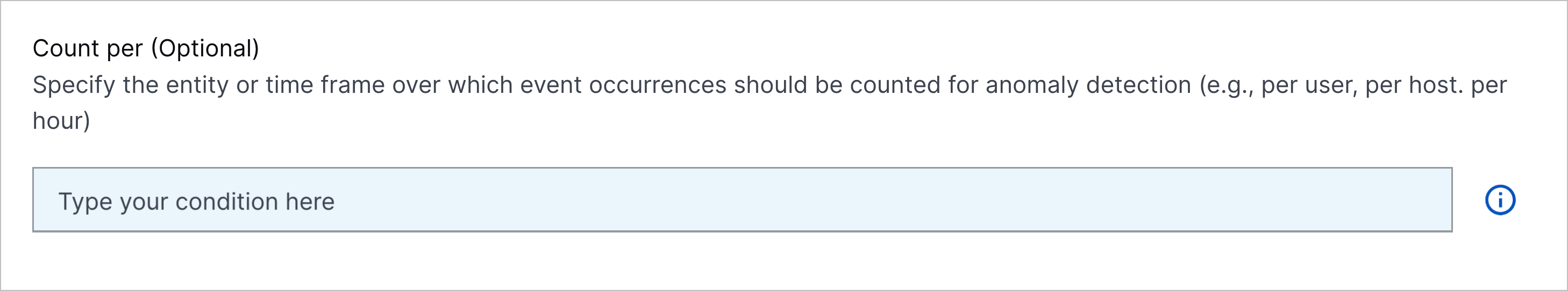Screen dimensions: 1568x291
Task: Select the light blue condition entry field
Action: tap(742, 200)
